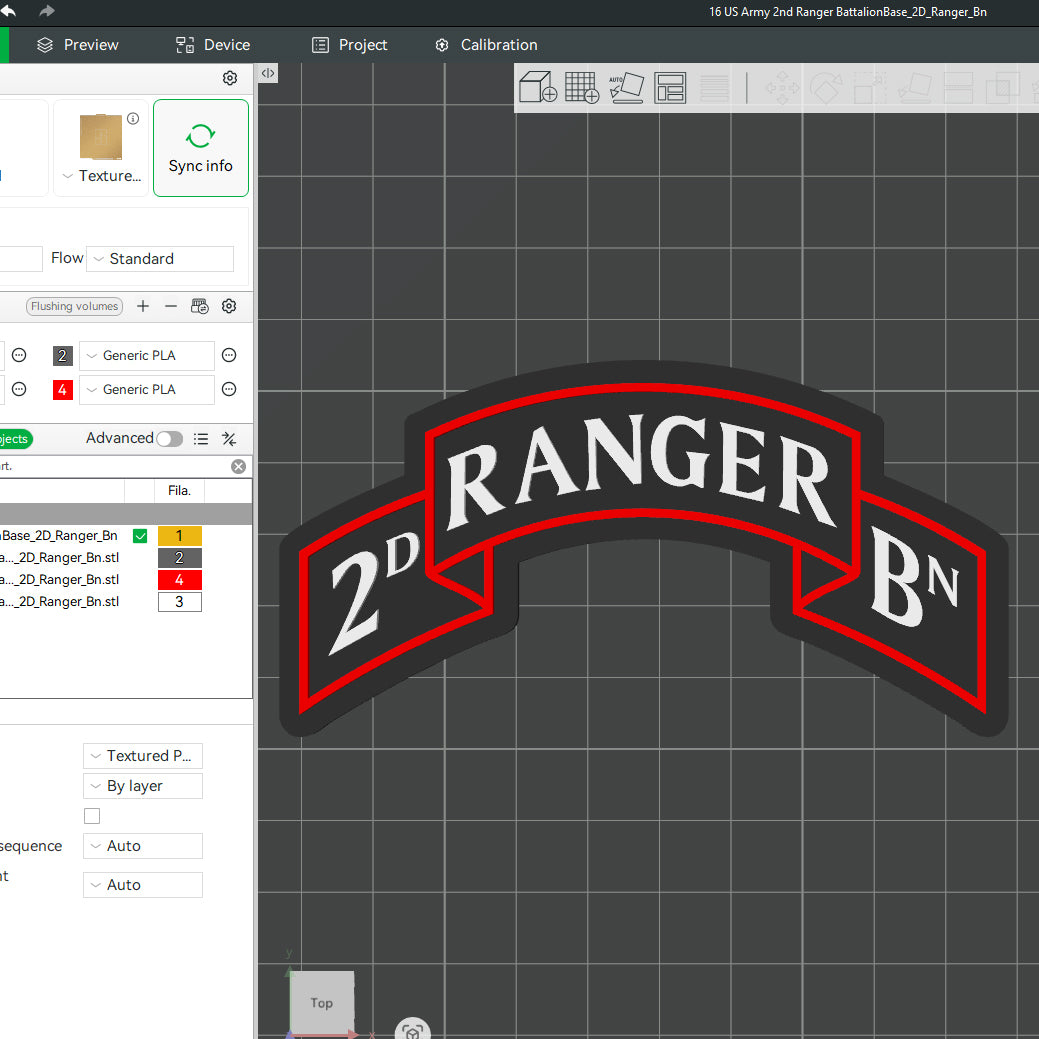The height and width of the screenshot is (1039, 1039).
Task: Click the Arrange all objects icon
Action: point(670,87)
